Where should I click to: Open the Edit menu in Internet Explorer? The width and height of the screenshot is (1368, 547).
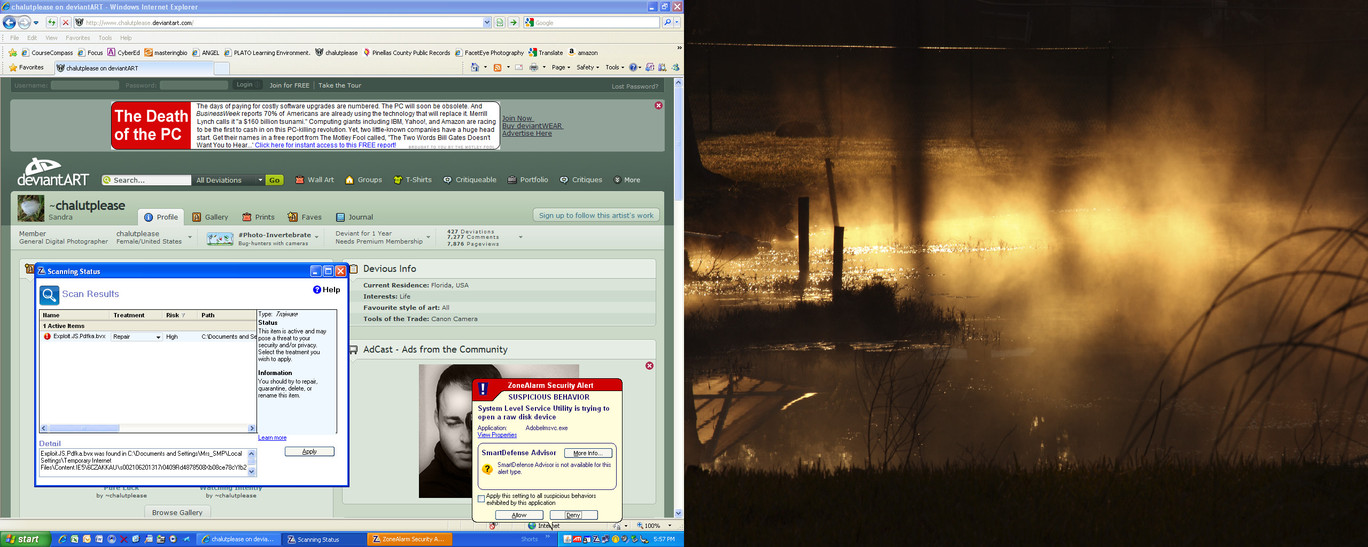32,38
